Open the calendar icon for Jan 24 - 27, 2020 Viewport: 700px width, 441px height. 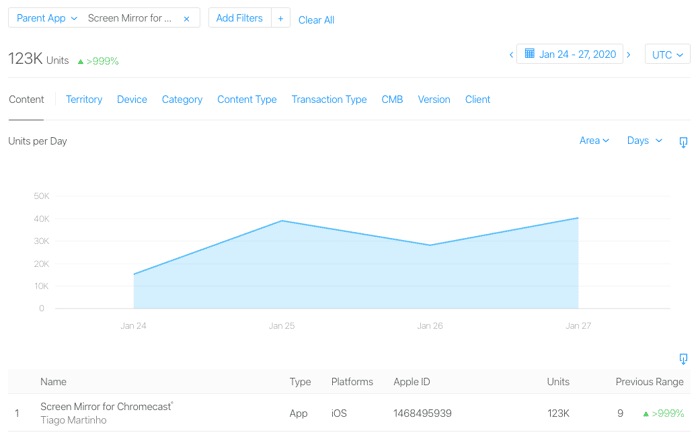(x=529, y=54)
